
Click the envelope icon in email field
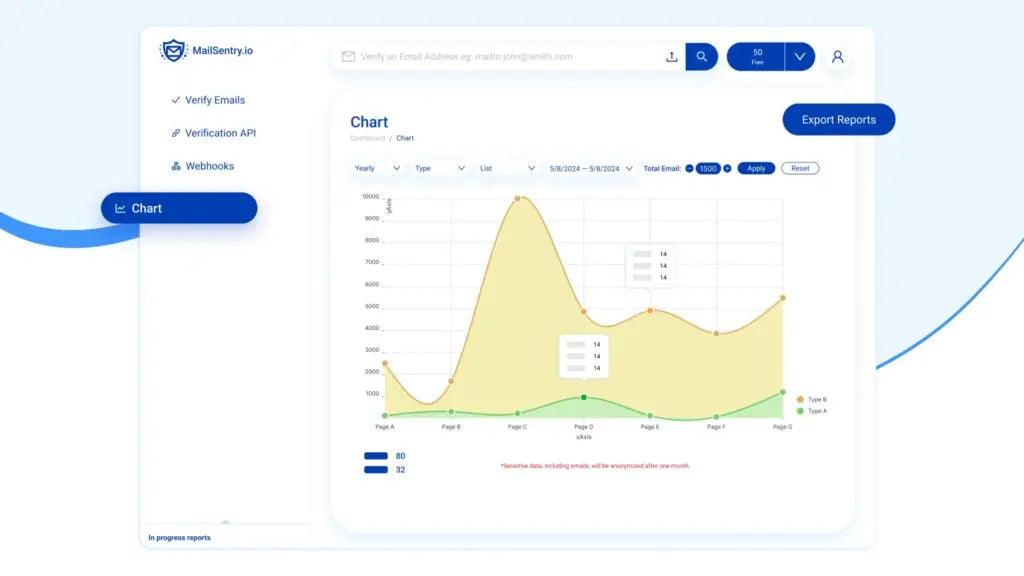pyautogui.click(x=348, y=57)
